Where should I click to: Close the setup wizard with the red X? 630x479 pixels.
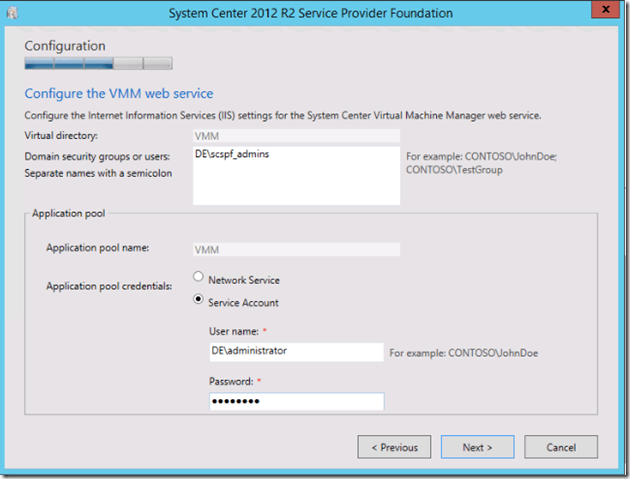tap(600, 12)
